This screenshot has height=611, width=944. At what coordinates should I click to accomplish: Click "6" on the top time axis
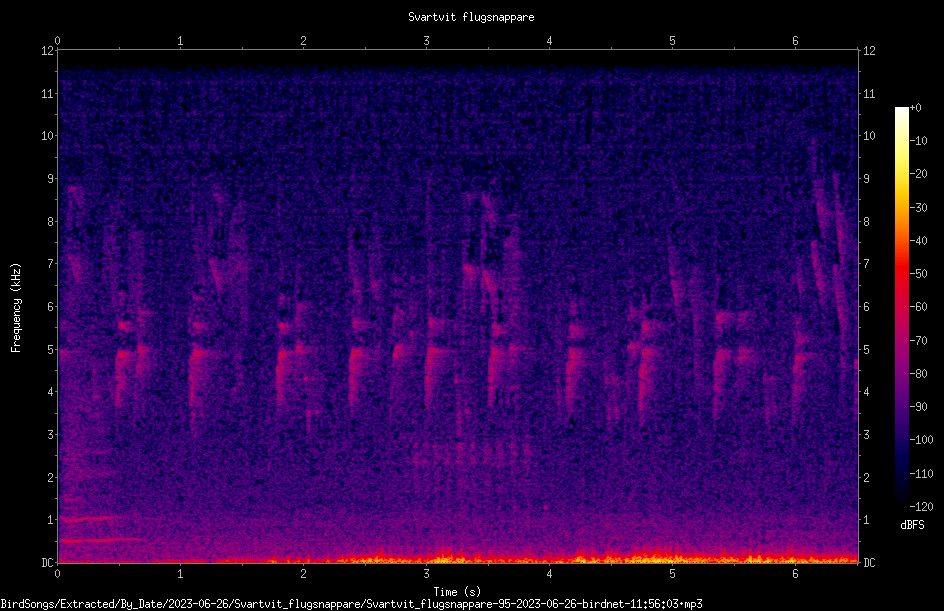click(795, 41)
